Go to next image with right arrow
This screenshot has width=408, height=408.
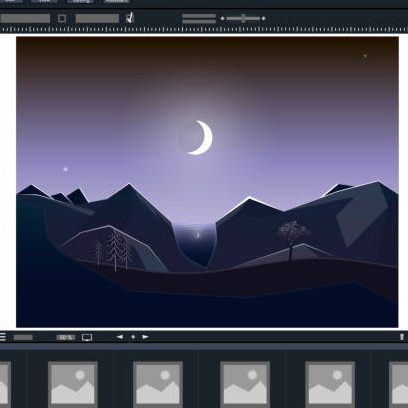pos(145,337)
